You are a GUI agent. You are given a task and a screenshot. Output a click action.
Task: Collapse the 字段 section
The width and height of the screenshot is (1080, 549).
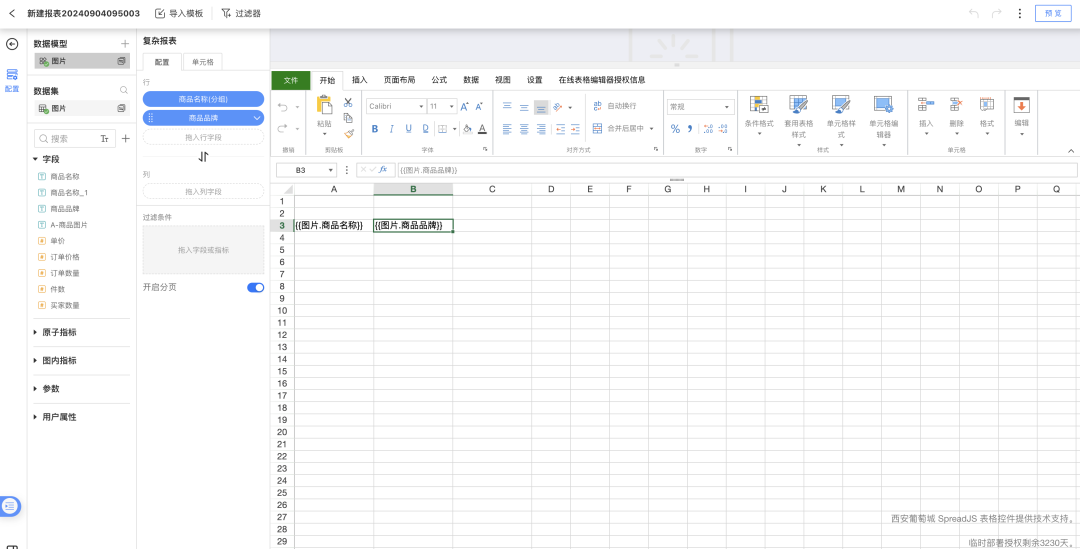pos(36,159)
